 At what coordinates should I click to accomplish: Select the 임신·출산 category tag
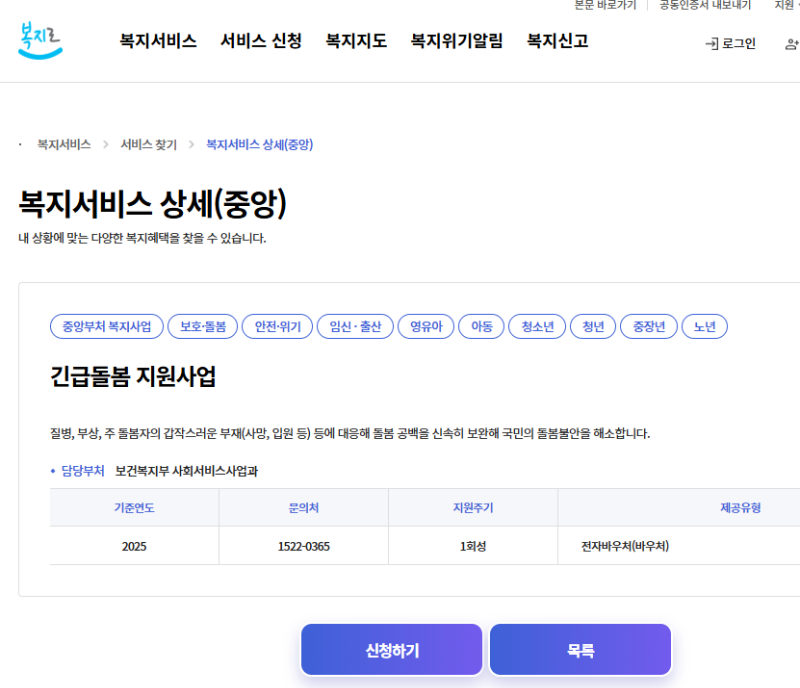click(354, 326)
